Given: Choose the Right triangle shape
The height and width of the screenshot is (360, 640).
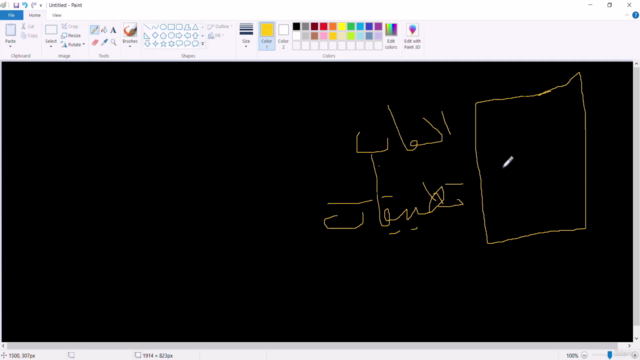Looking at the screenshot, I should click(147, 36).
